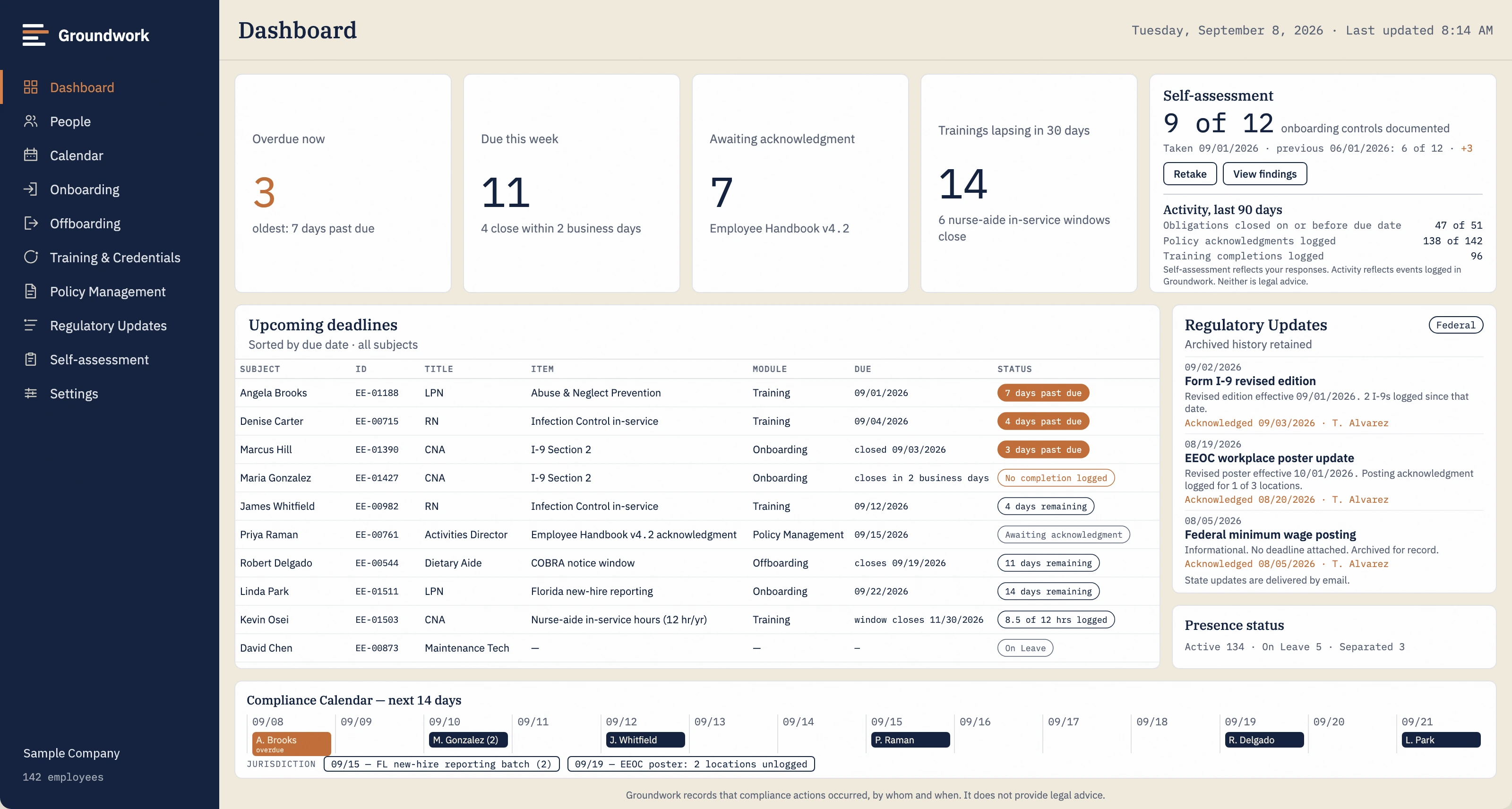Click the 4 days remaining badge
The width and height of the screenshot is (1512, 809).
click(1045, 506)
